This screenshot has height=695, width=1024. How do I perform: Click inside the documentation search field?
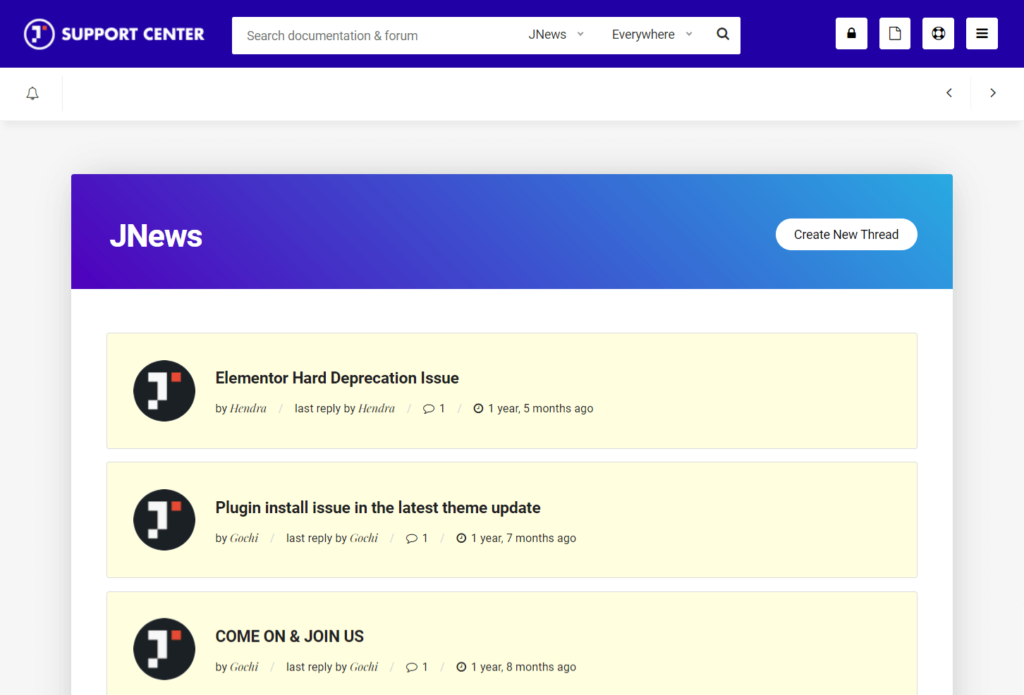coord(370,35)
